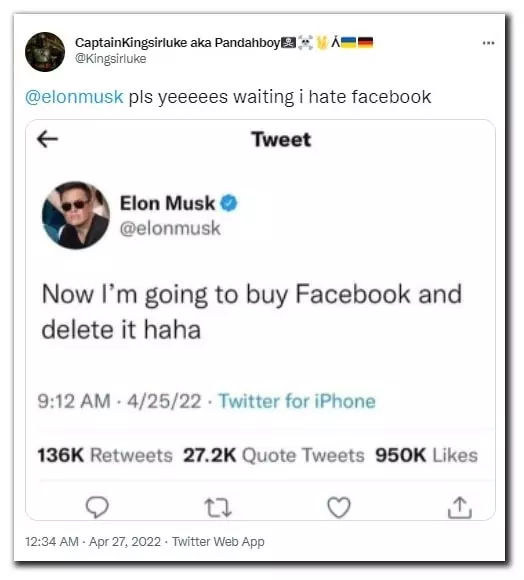This screenshot has height=580, width=524.
Task: Click the Twitter for iPhone source link
Action: (297, 401)
